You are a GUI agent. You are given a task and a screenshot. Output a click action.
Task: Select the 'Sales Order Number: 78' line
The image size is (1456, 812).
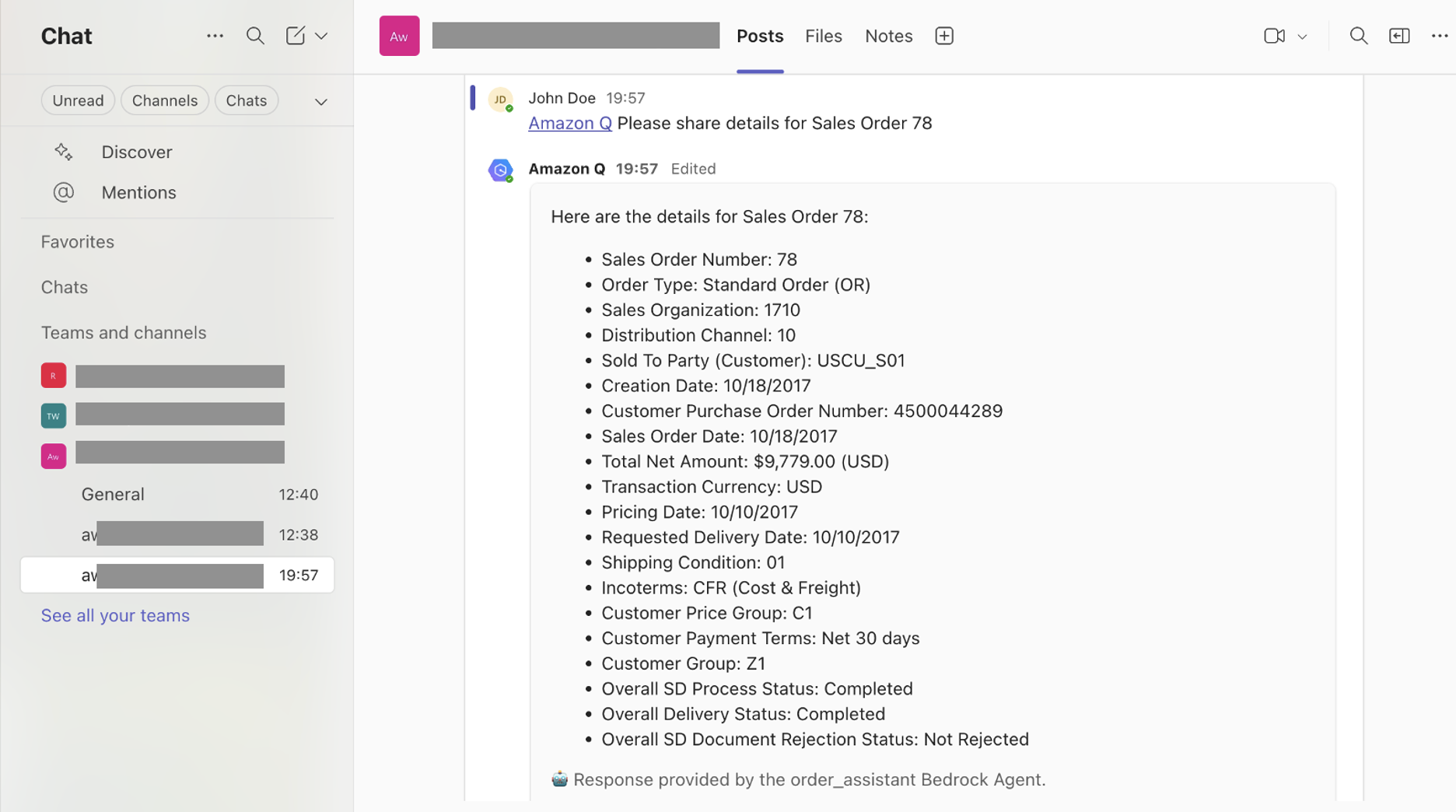(x=699, y=259)
